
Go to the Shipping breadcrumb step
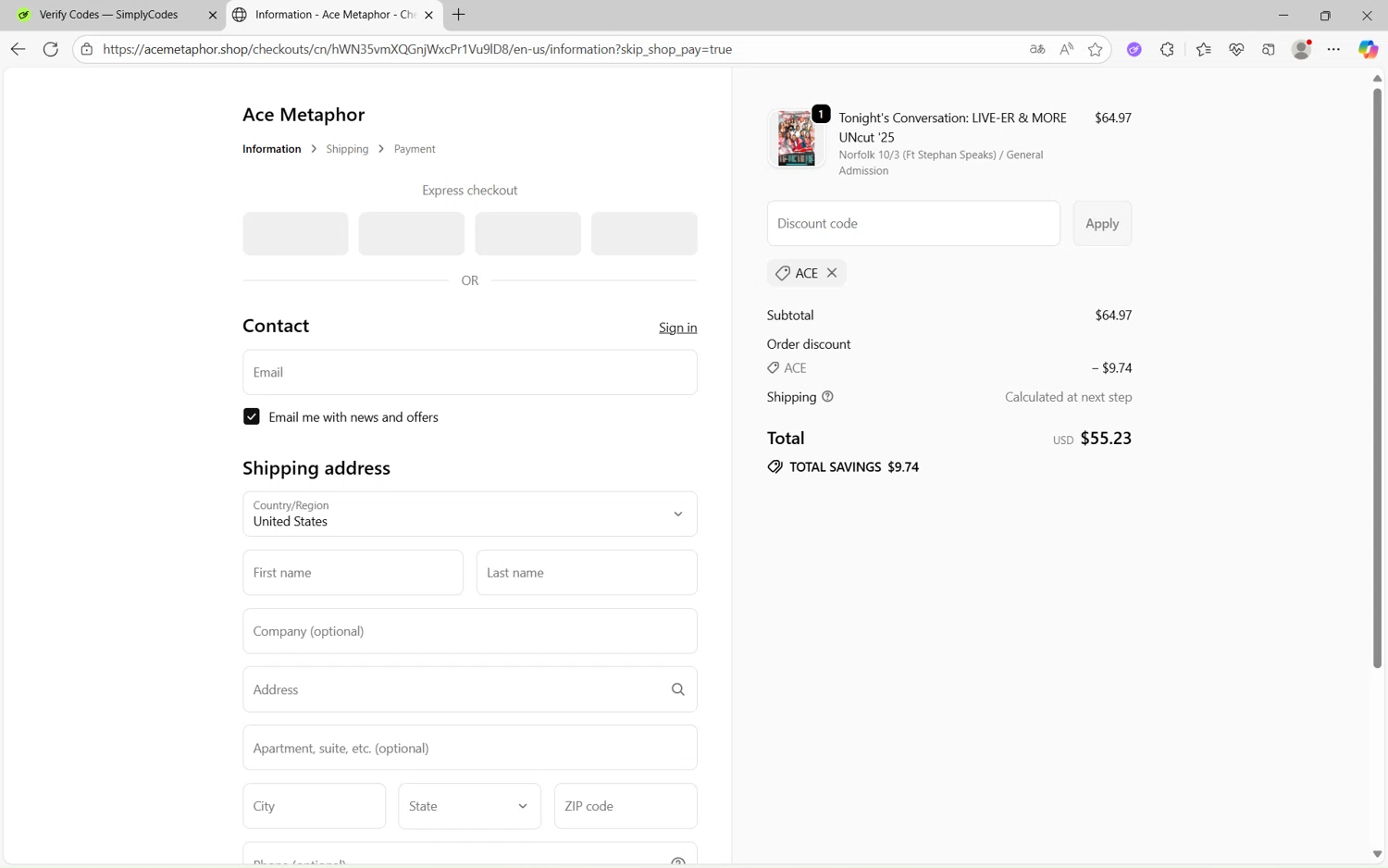pyautogui.click(x=347, y=149)
